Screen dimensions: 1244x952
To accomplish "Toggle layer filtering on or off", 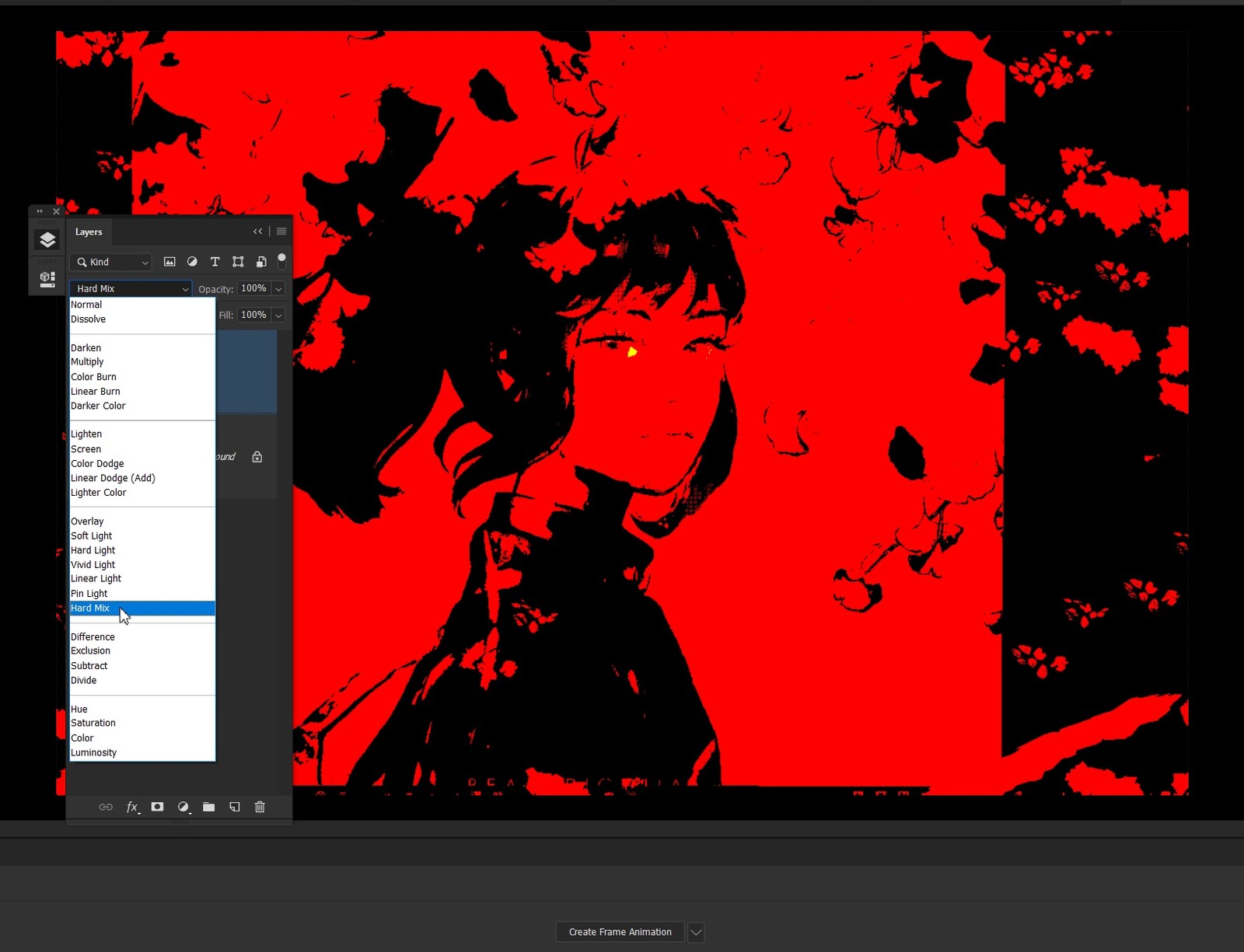I will point(281,261).
